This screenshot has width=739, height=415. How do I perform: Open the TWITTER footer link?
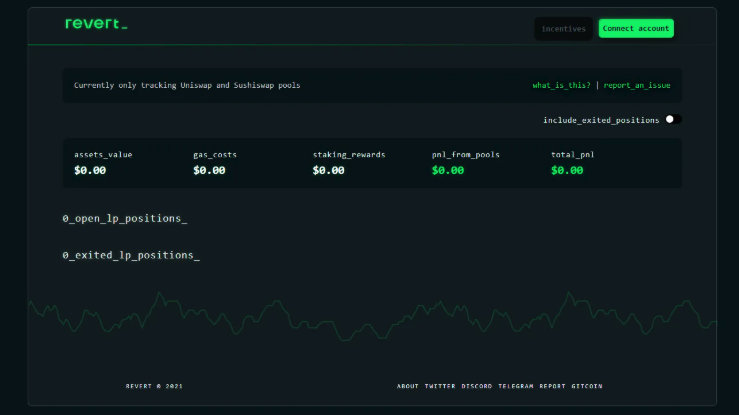coord(440,386)
